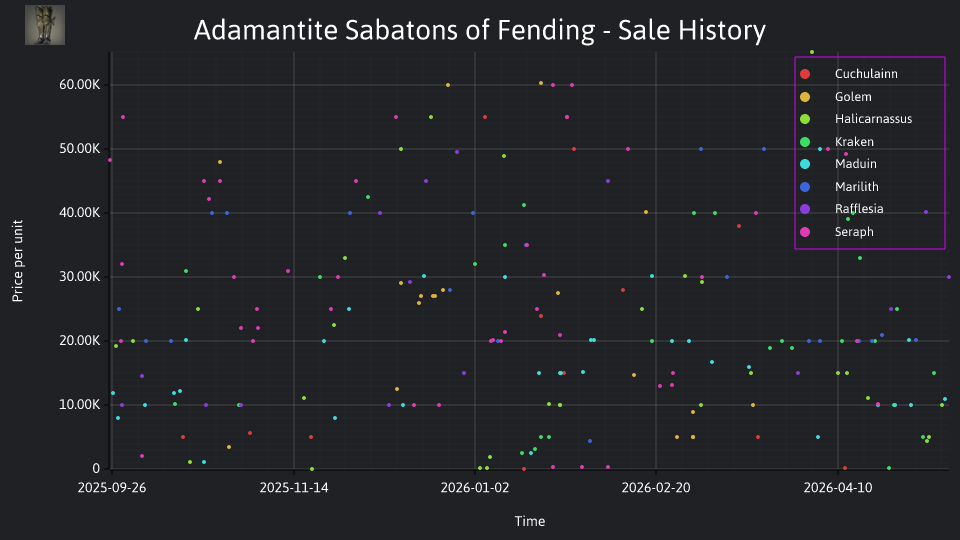The width and height of the screenshot is (960, 540).
Task: Click the Adamantite Sabatons item icon
Action: click(x=45, y=25)
